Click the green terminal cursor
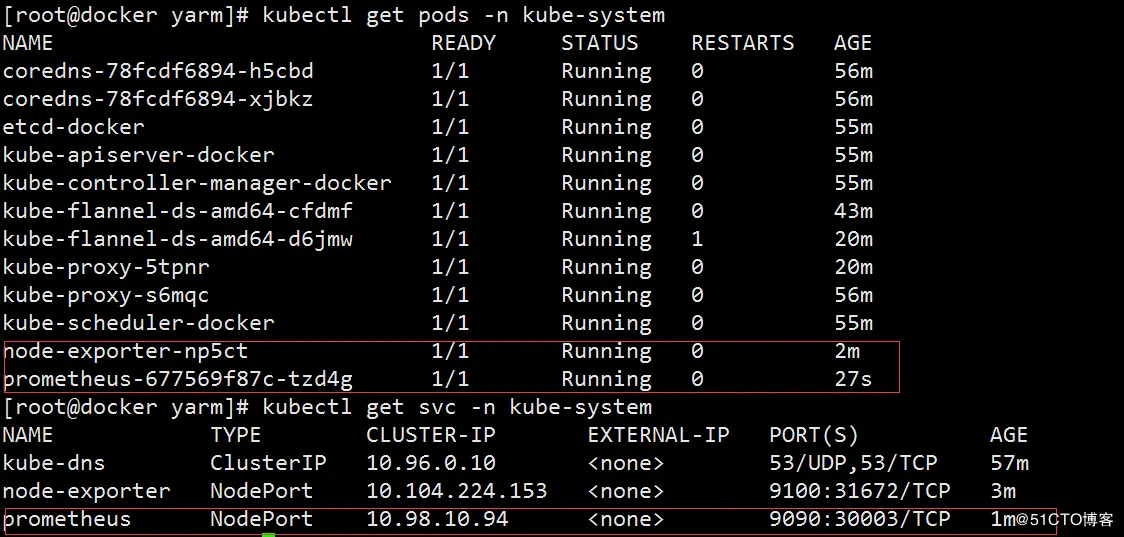Screen dimensions: 1124x537 pos(268,534)
